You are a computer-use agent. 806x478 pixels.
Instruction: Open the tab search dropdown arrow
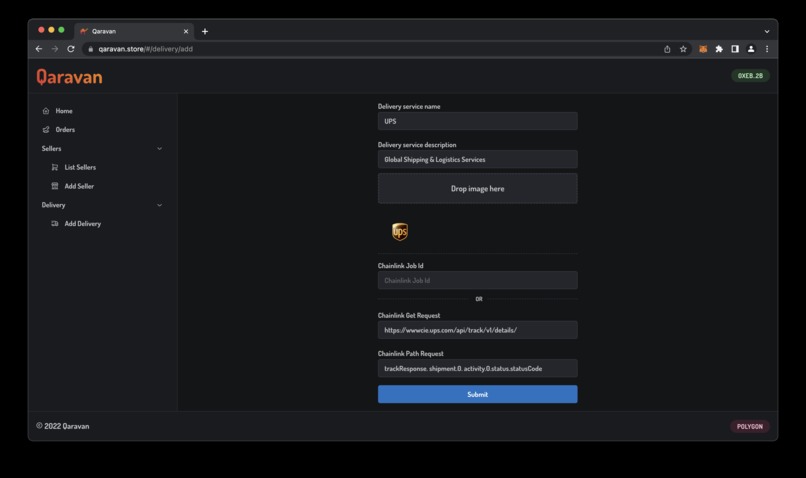(x=767, y=31)
